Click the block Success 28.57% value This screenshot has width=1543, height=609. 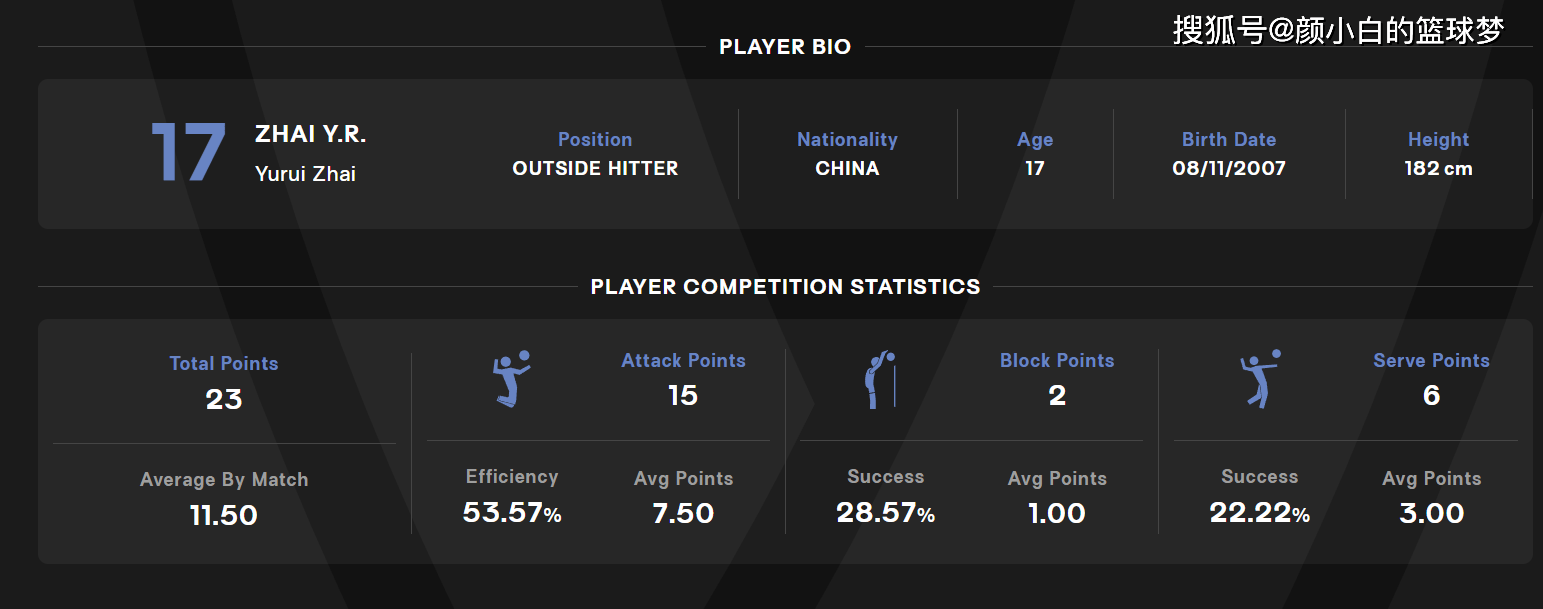885,514
